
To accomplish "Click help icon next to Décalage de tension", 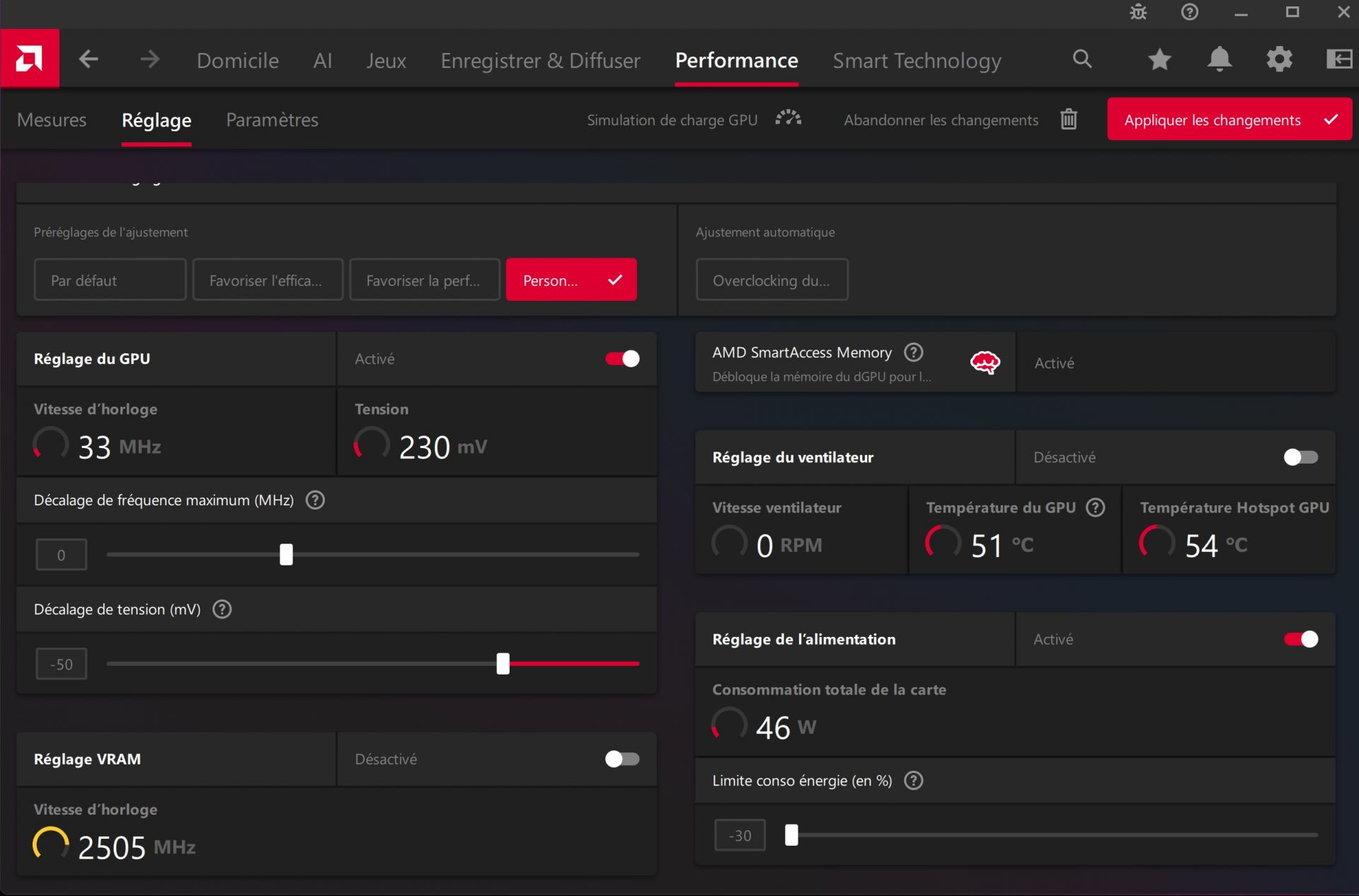I will point(222,609).
